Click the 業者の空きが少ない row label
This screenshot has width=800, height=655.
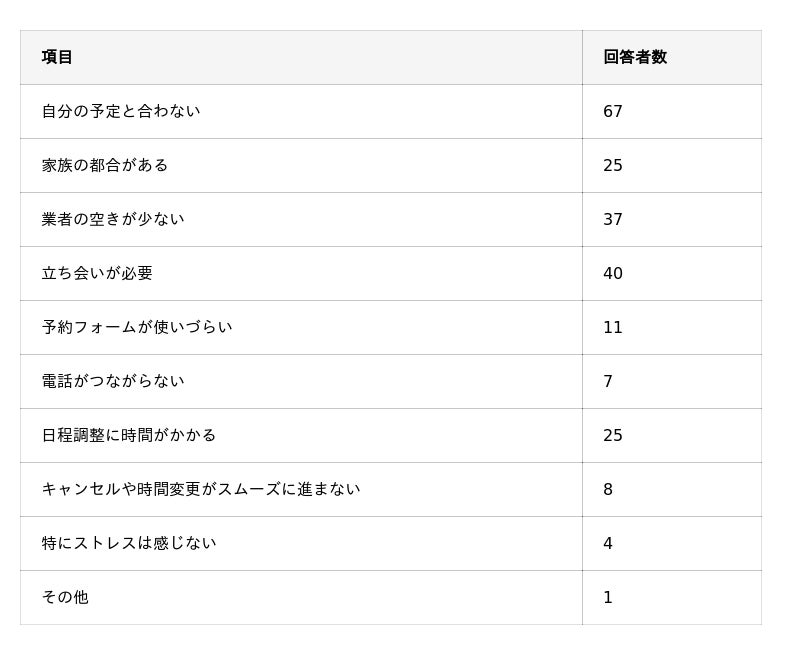pyautogui.click(x=113, y=219)
